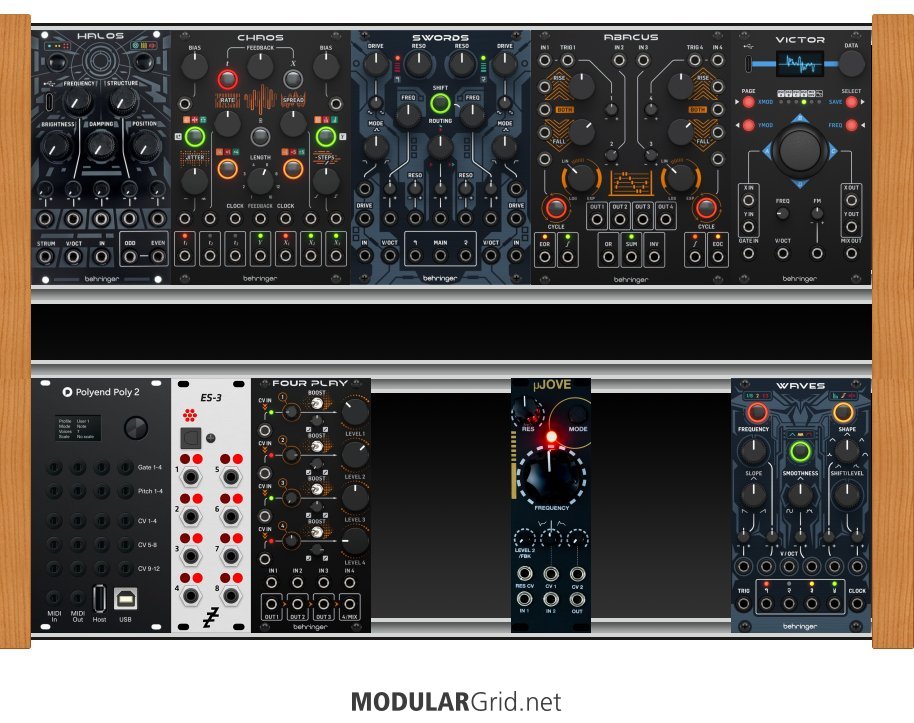Image resolution: width=914 pixels, height=723 pixels.
Task: Click the µJOVE RES knob
Action: [527, 410]
